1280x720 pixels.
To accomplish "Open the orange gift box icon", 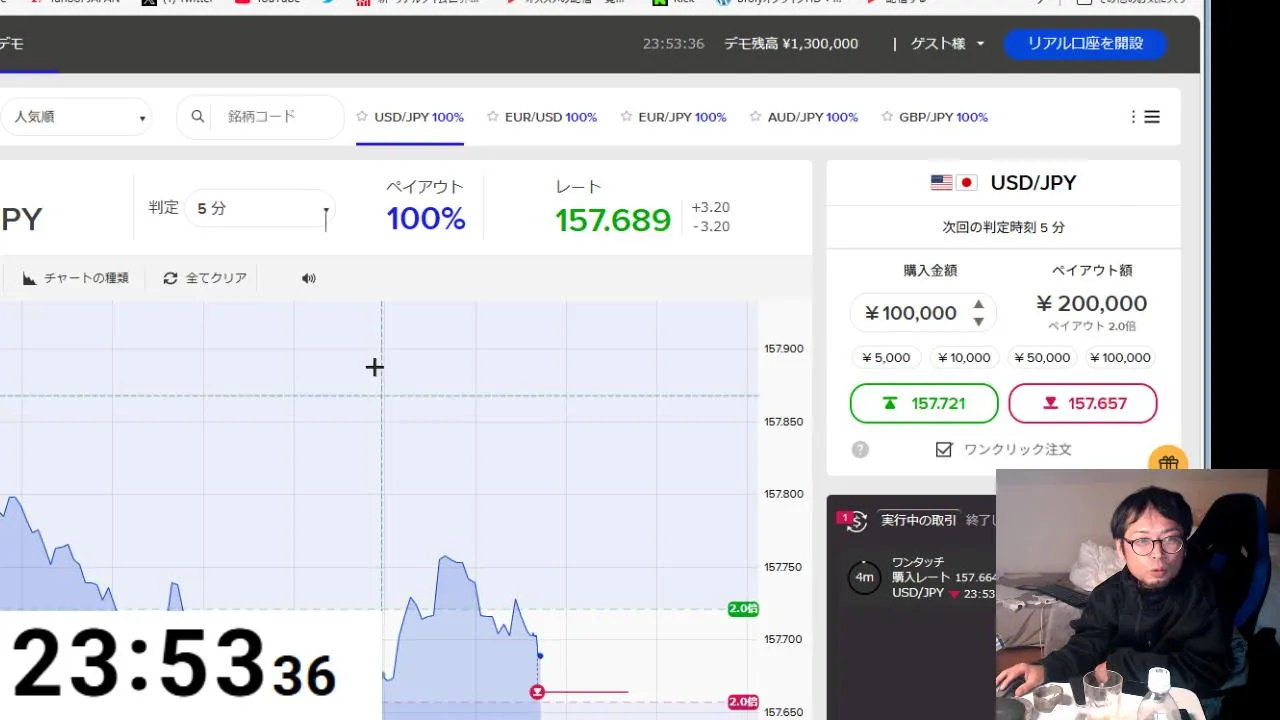I will coord(1168,463).
